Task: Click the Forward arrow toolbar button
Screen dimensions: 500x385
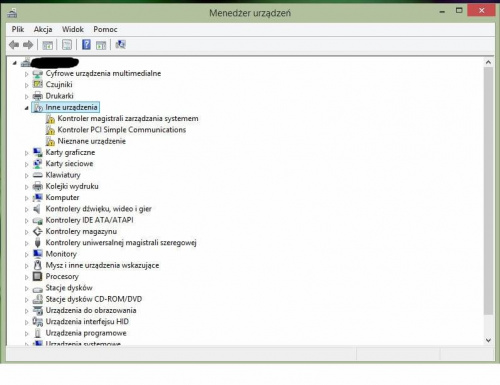Action: tap(28, 45)
